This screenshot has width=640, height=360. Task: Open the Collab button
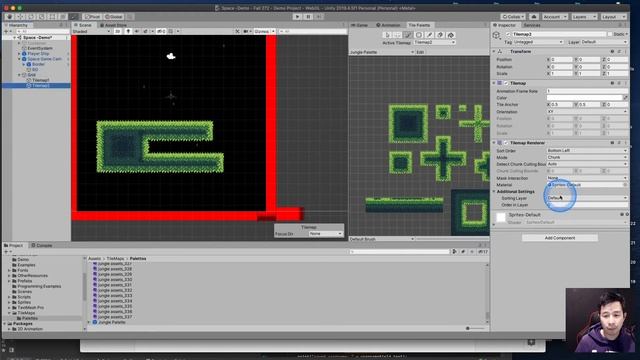(x=513, y=17)
